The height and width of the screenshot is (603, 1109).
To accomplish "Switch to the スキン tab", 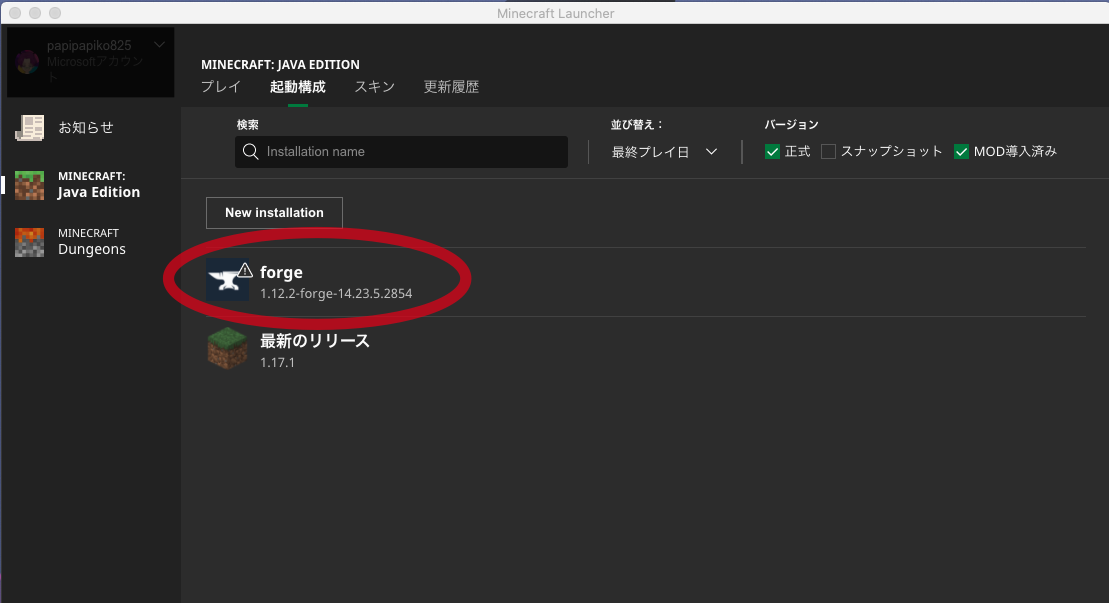I will pyautogui.click(x=375, y=87).
